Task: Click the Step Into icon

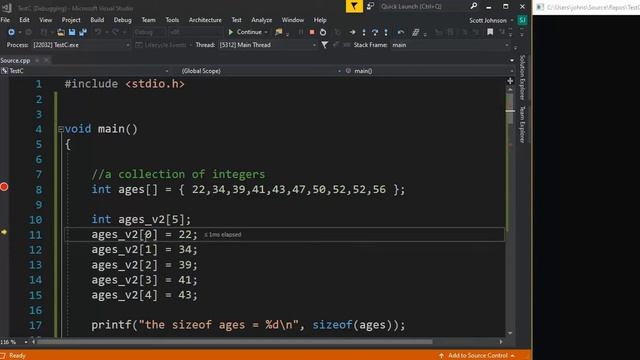Action: [364, 32]
